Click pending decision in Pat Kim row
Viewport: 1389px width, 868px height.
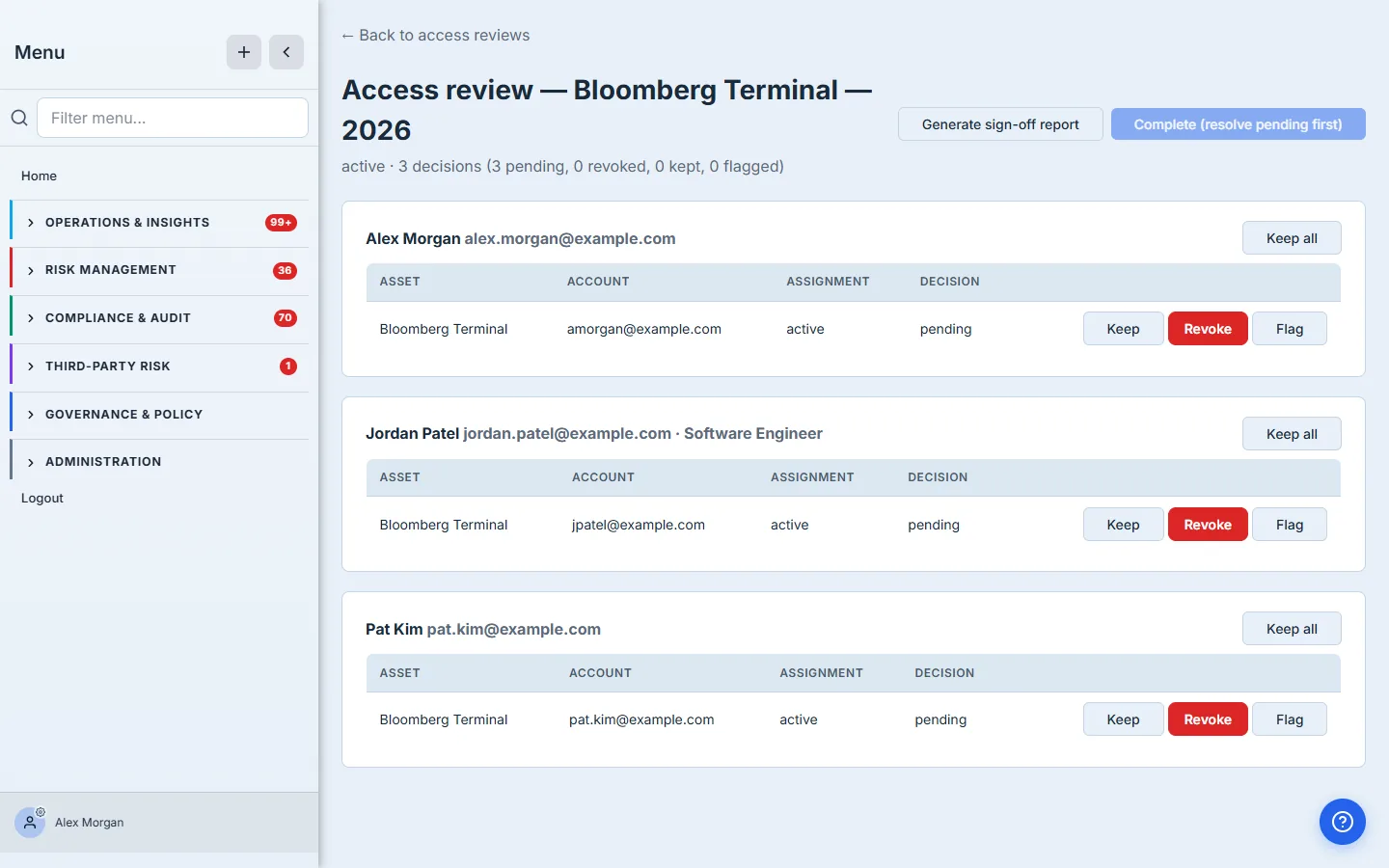click(x=940, y=719)
